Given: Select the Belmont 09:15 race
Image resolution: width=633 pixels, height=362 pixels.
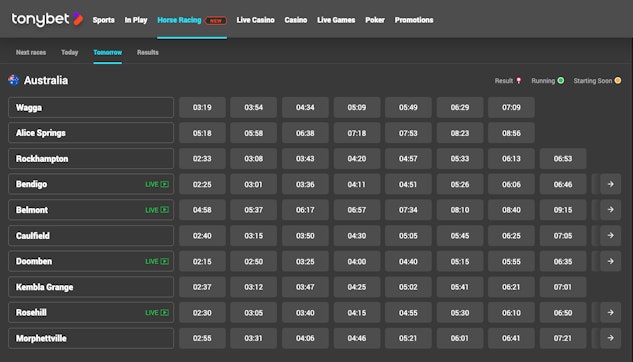Looking at the screenshot, I should click(563, 210).
